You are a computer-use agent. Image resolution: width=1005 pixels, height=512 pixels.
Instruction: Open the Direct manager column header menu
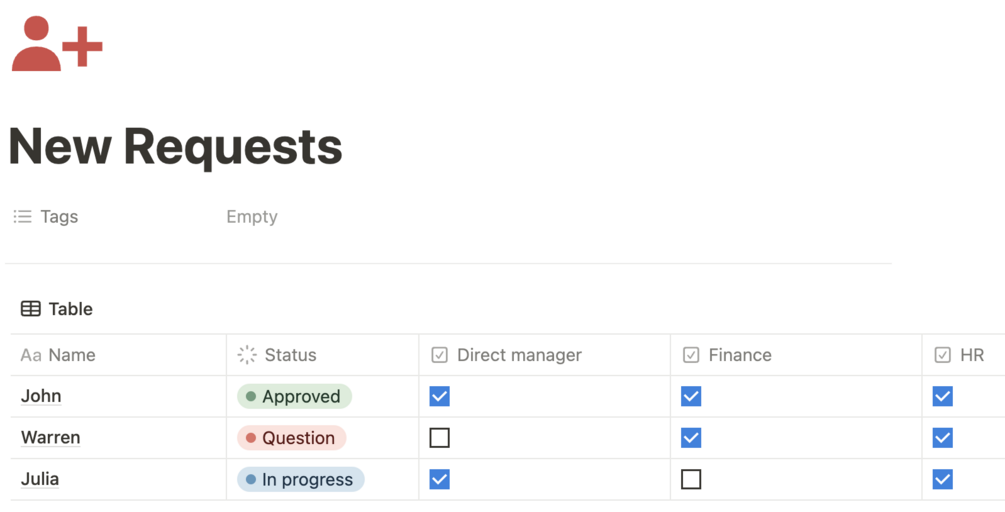coord(519,355)
